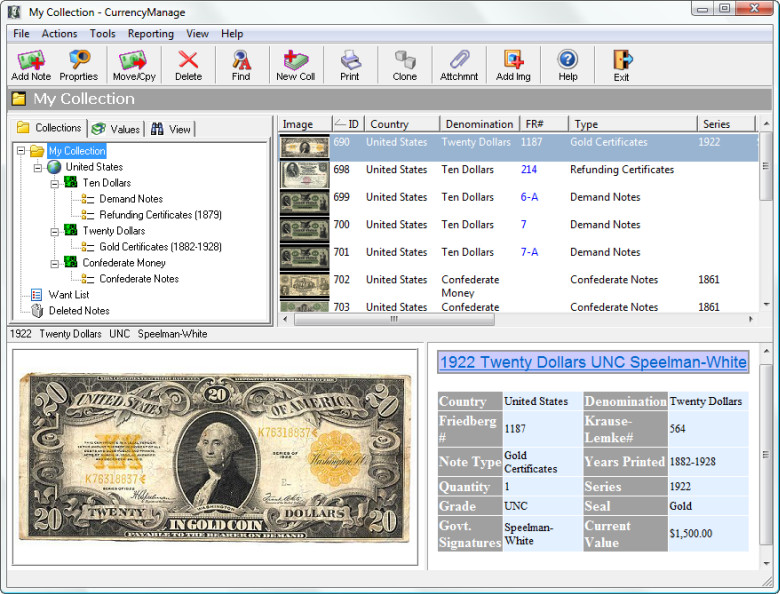Click the details pane vertical scrollbar thumb
The image size is (780, 594).
click(766, 454)
